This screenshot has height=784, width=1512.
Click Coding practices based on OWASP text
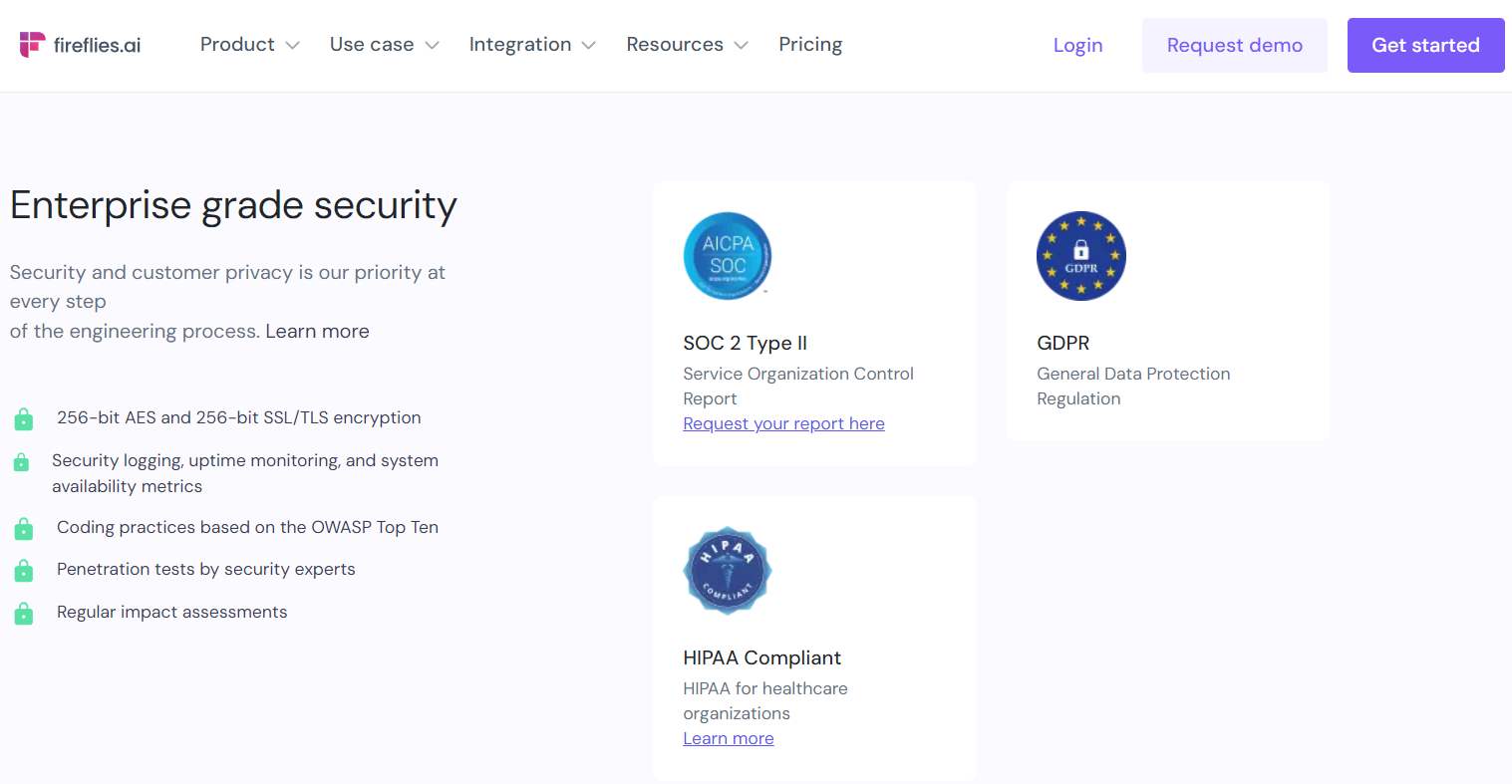247,527
